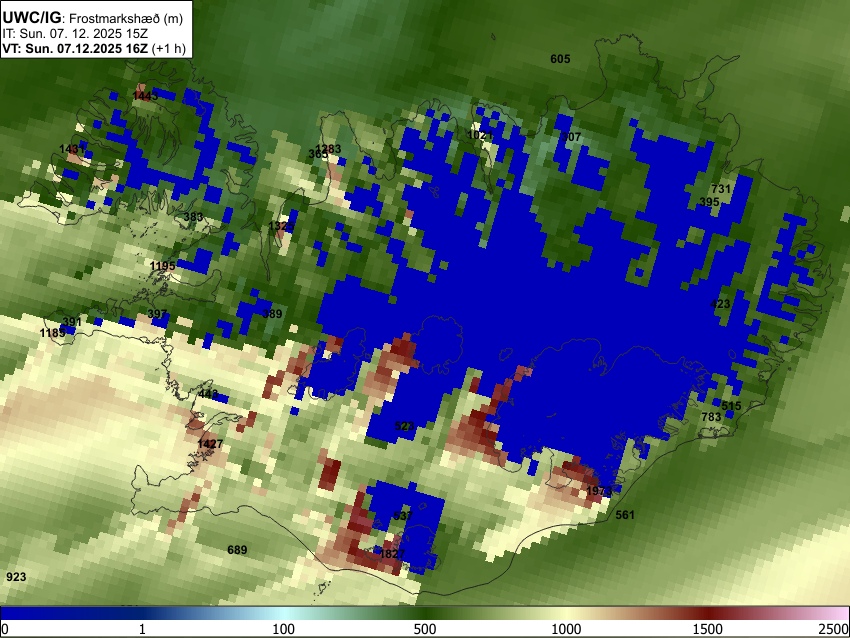Click the 1427 station value

click(210, 444)
